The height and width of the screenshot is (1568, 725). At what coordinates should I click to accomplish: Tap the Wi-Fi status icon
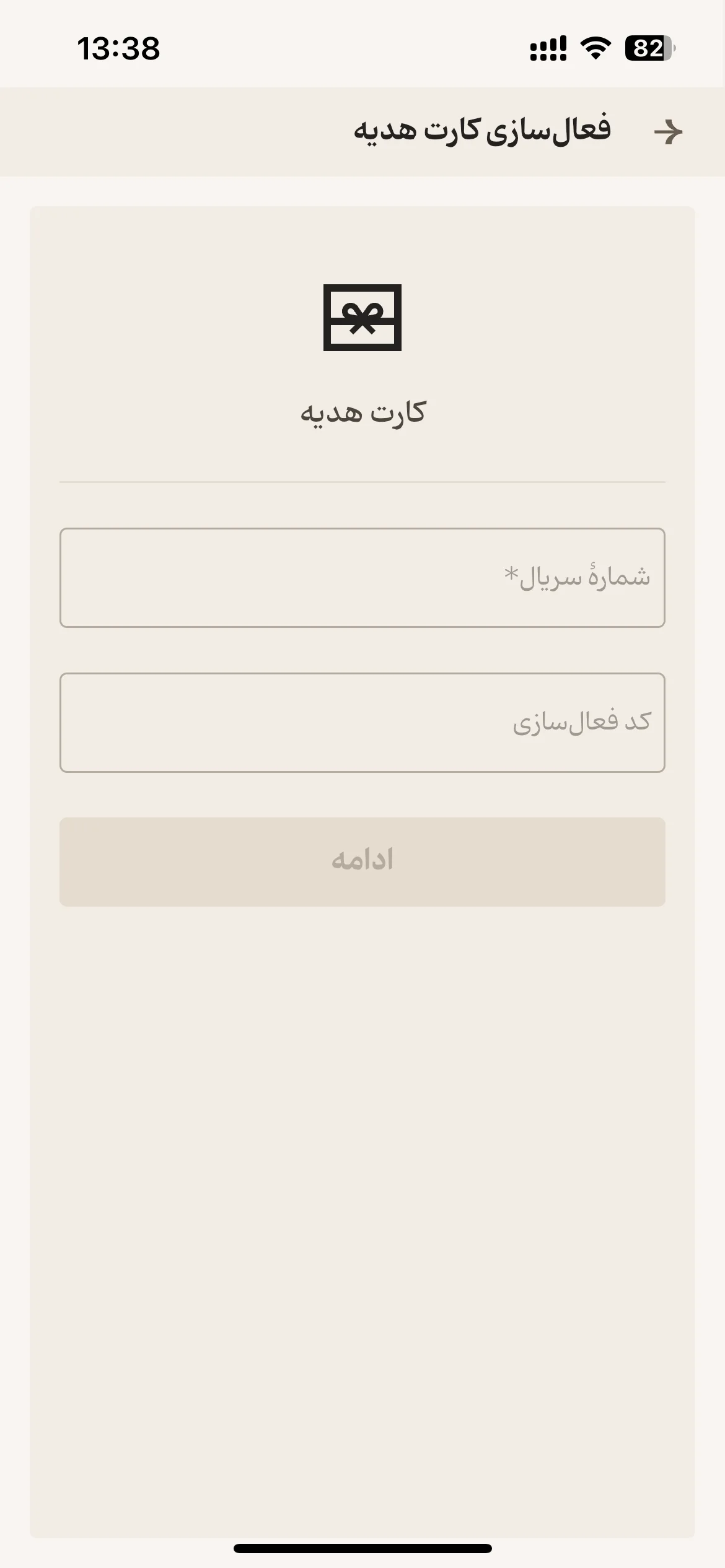coord(595,48)
